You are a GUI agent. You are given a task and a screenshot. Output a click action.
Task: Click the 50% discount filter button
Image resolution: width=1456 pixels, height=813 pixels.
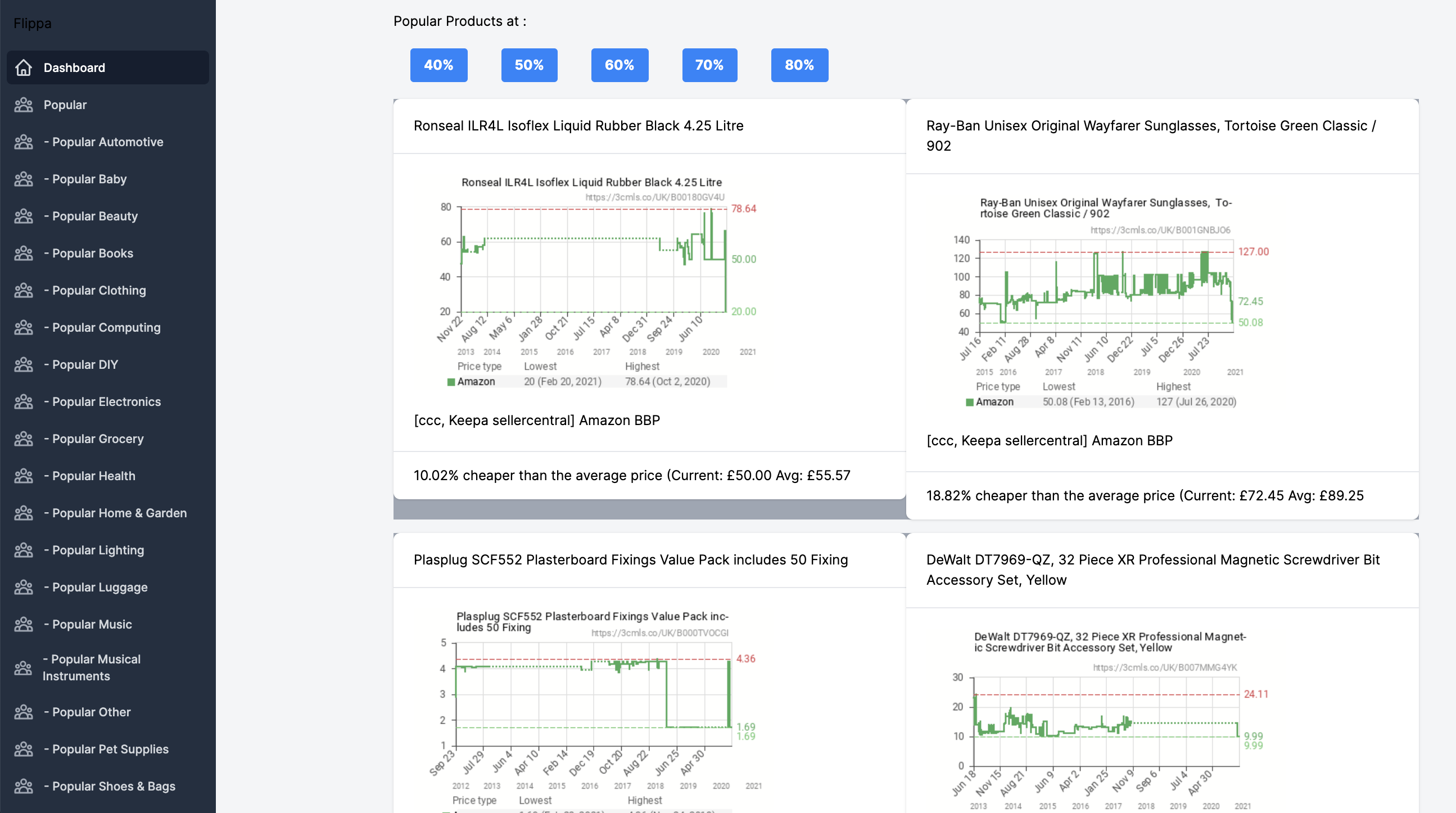click(x=529, y=65)
